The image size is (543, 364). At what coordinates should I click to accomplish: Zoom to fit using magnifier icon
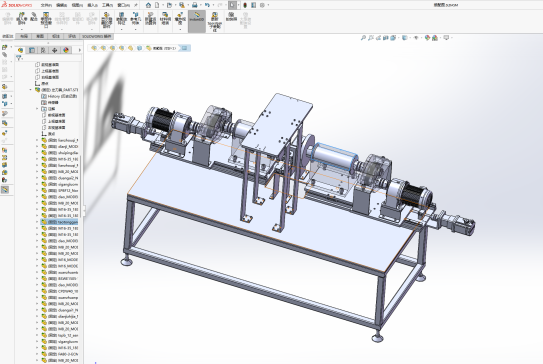[x=363, y=38]
